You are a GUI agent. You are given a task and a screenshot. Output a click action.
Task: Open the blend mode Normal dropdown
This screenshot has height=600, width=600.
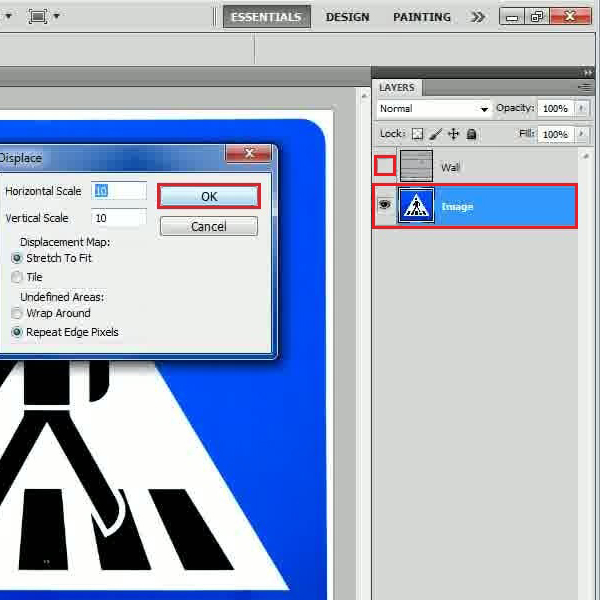[x=434, y=109]
